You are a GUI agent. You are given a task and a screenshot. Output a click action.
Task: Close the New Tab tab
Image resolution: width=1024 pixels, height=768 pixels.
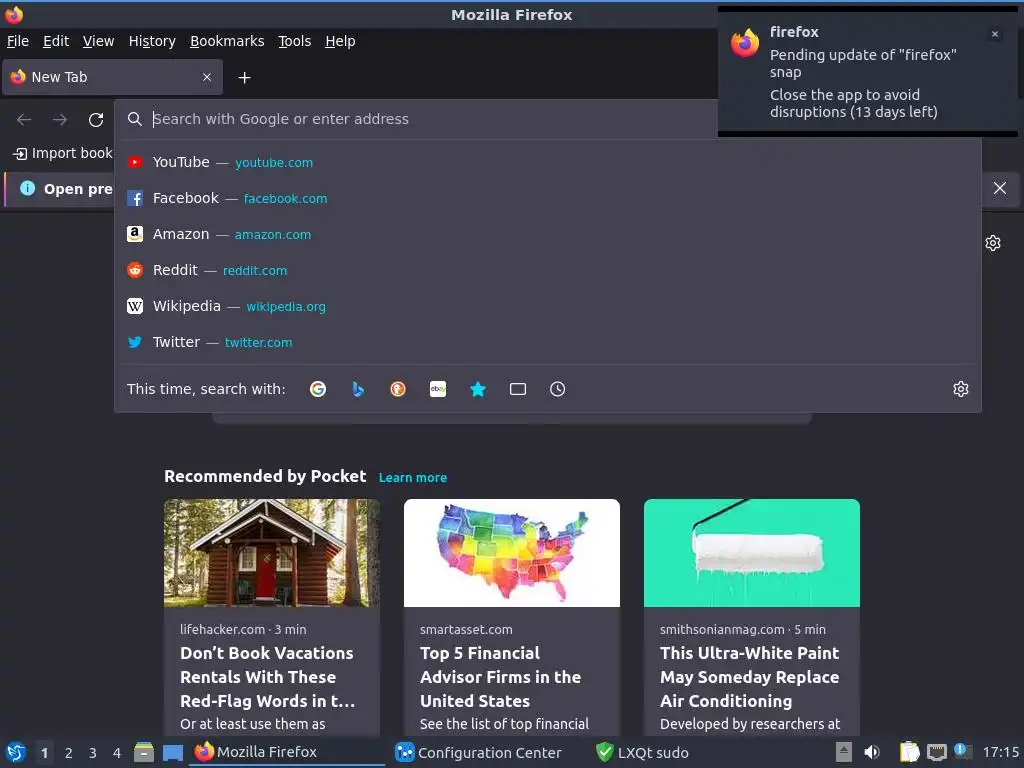click(x=207, y=77)
